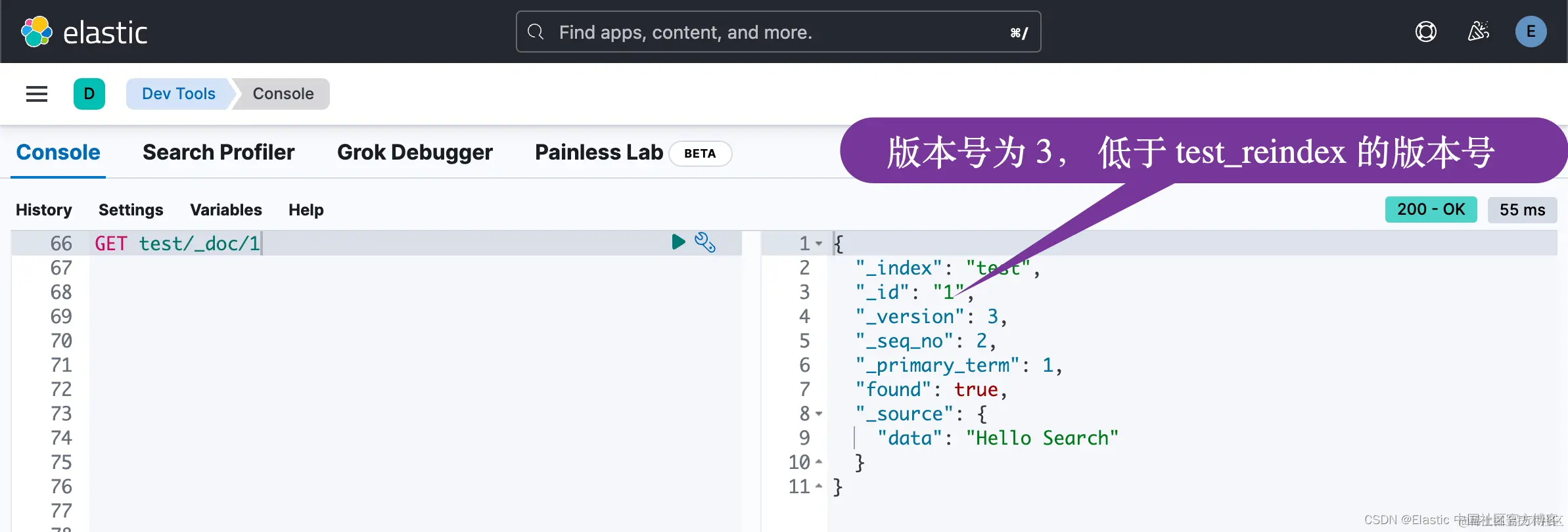Open the user avatar E menu
The width and height of the screenshot is (1568, 532).
[x=1531, y=32]
